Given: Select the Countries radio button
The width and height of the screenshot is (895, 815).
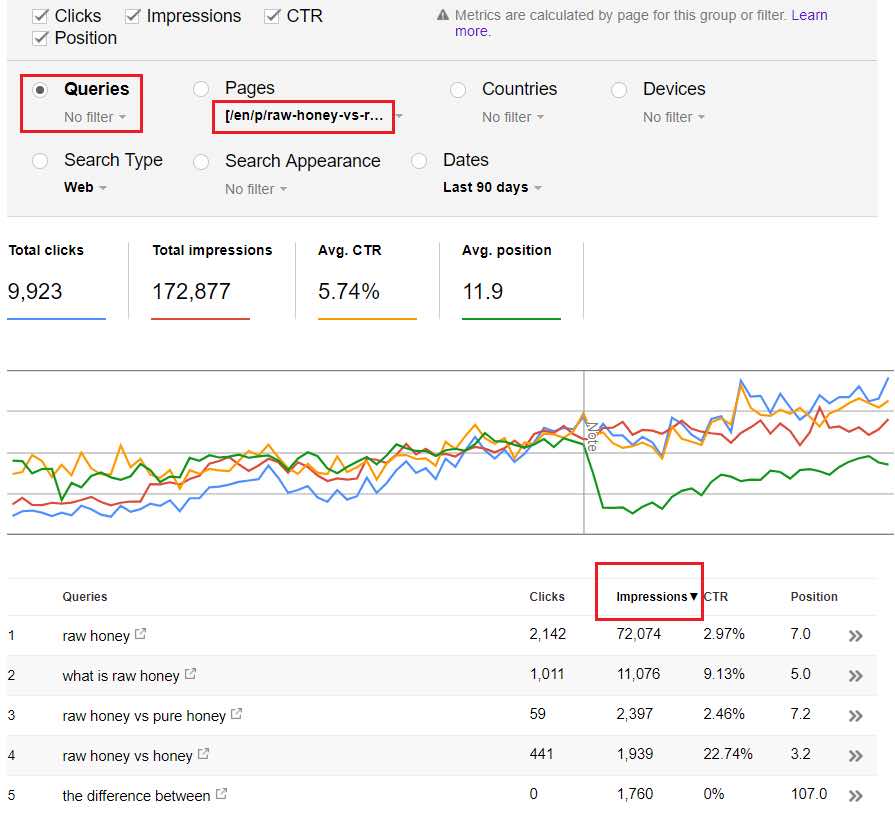Looking at the screenshot, I should [458, 90].
